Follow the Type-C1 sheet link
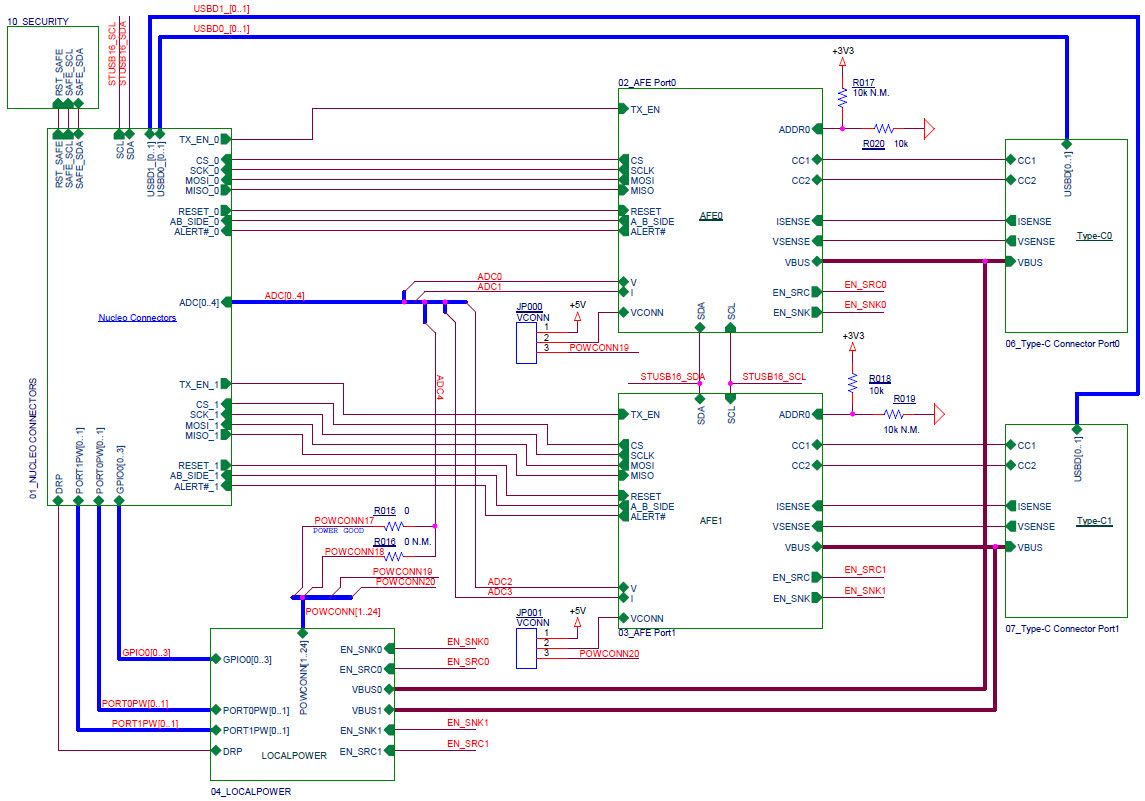Image resolution: width=1145 pixels, height=801 pixels. click(1094, 522)
